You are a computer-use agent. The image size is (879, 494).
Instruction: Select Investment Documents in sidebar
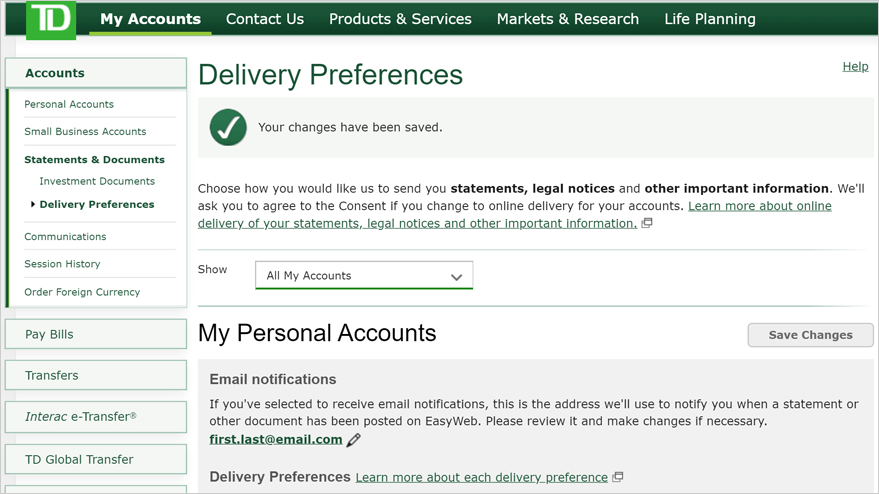(97, 181)
